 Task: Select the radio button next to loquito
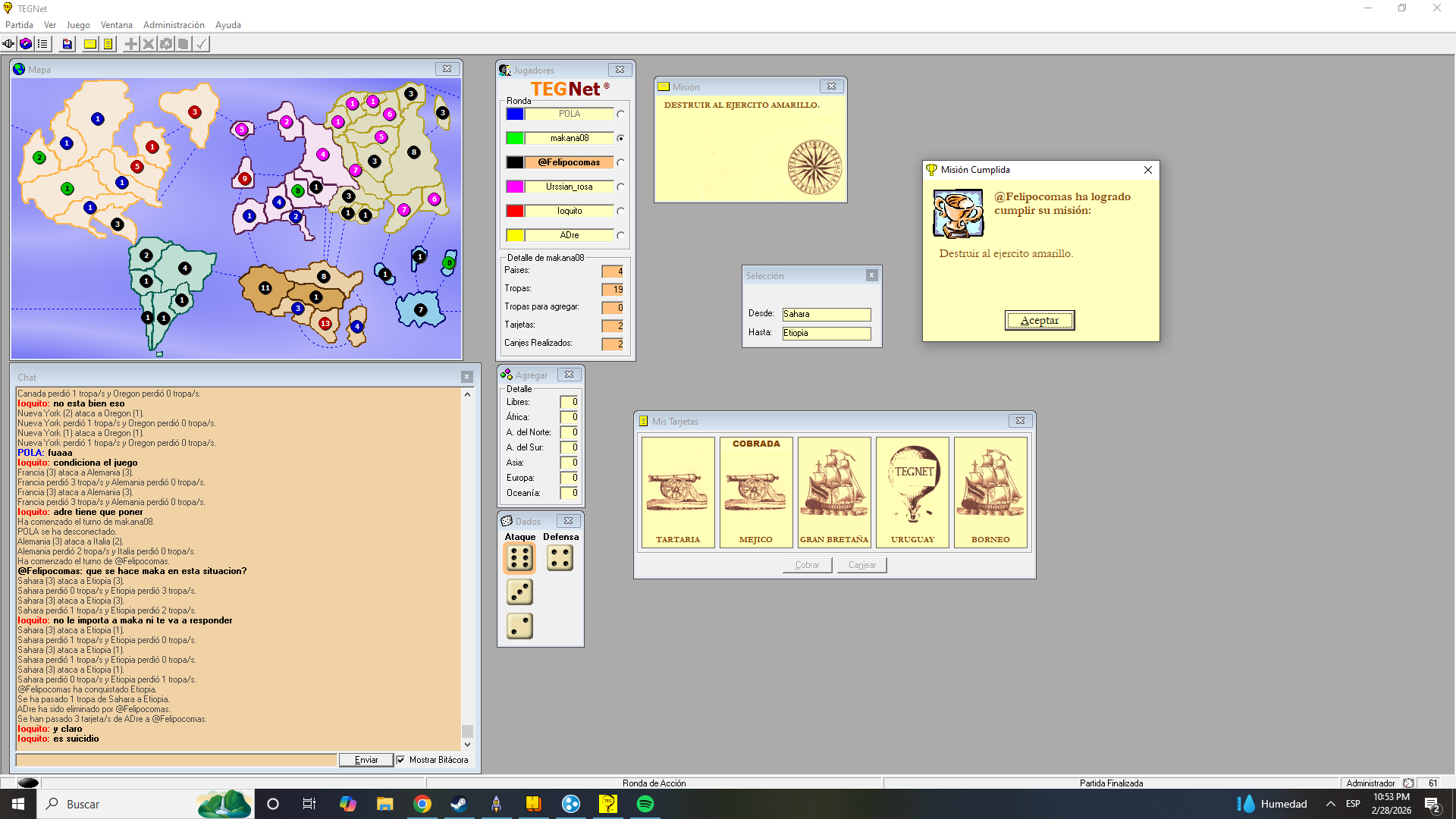620,212
